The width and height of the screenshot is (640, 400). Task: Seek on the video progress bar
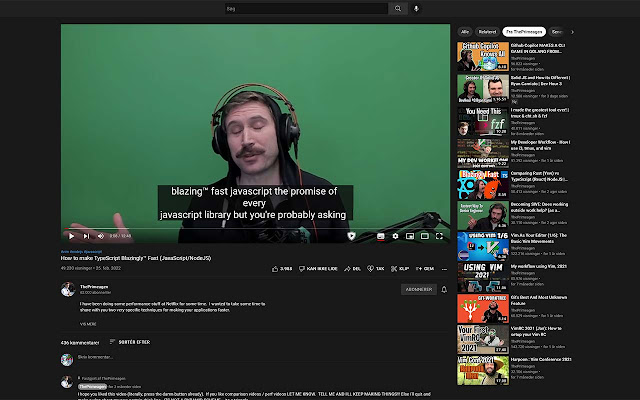tap(256, 229)
